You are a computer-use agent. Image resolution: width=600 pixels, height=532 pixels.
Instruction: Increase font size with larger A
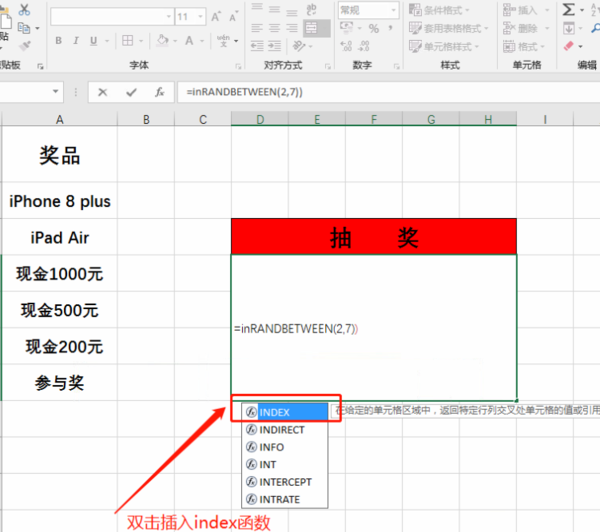[215, 17]
